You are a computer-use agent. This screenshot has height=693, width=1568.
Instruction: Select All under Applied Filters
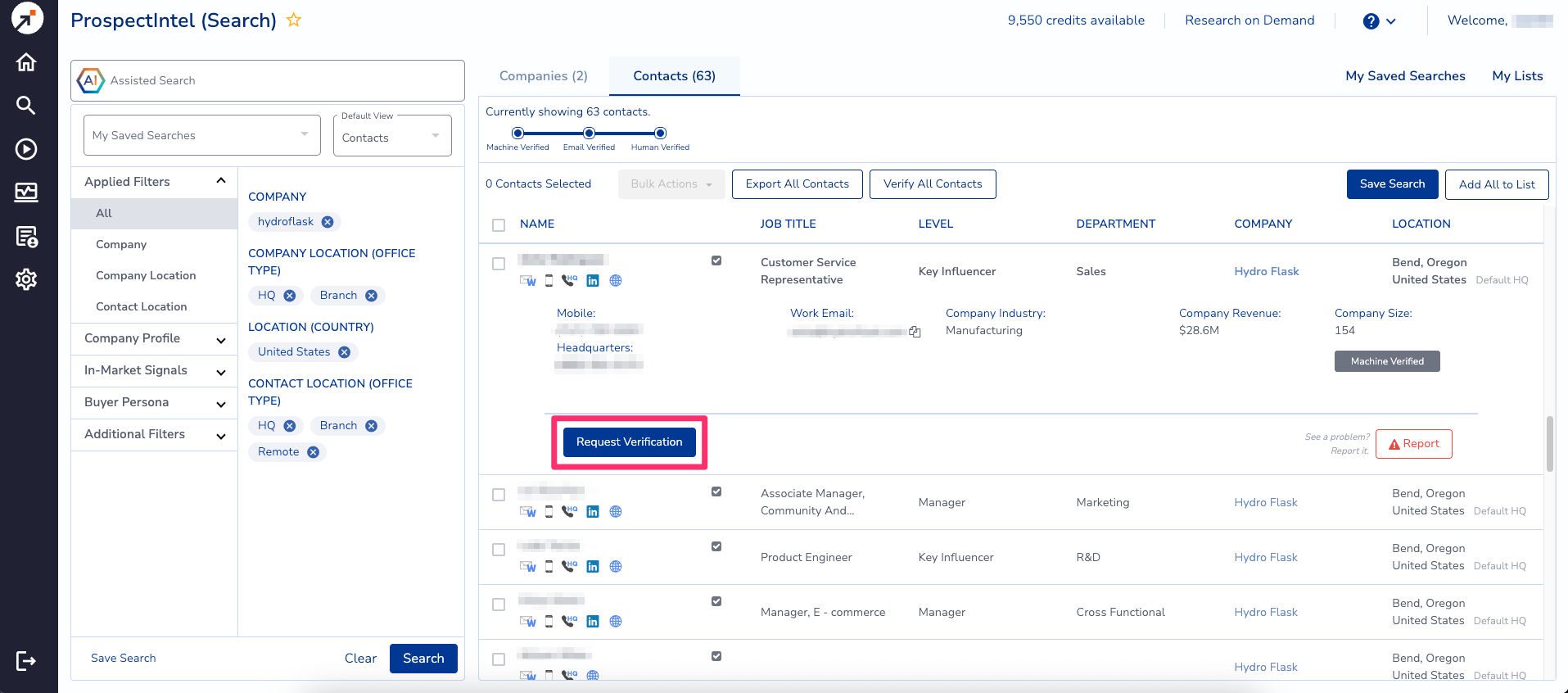(x=155, y=213)
